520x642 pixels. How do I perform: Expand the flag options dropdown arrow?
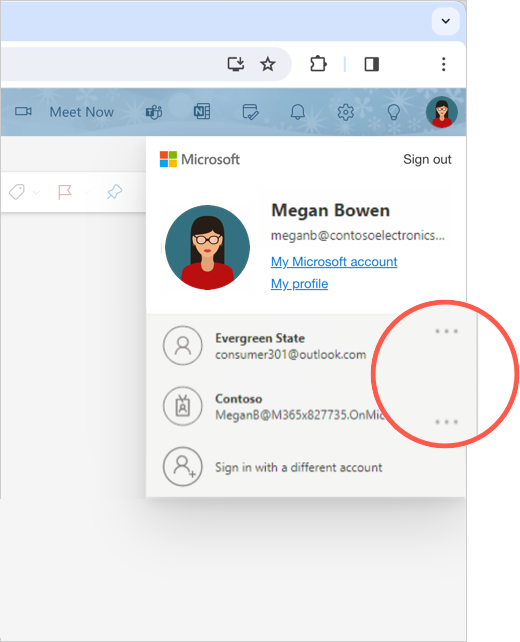coord(86,192)
